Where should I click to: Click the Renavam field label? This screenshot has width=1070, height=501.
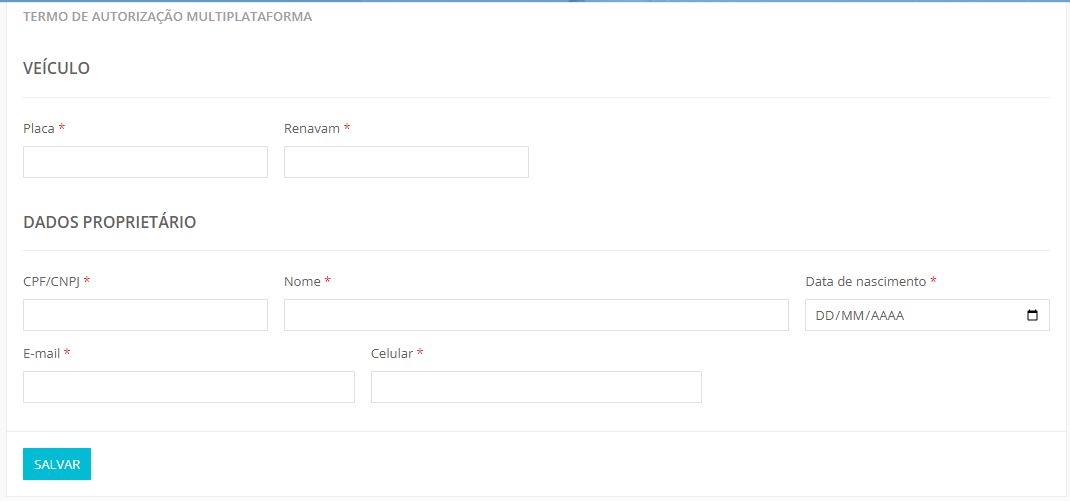(312, 128)
